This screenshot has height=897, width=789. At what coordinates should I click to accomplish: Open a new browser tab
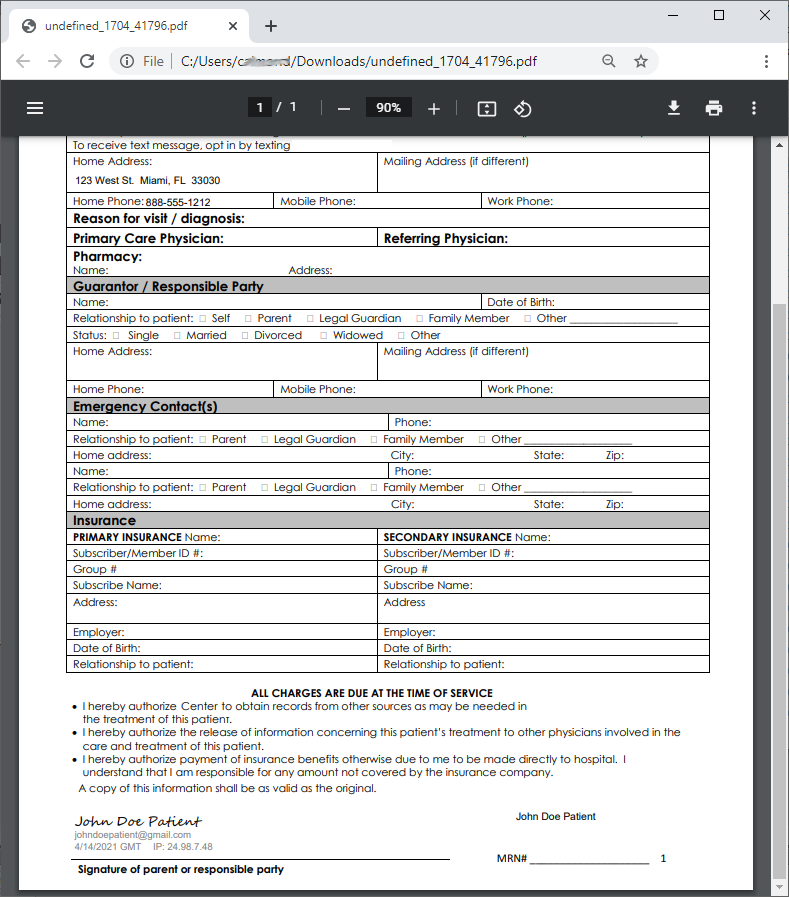coord(271,26)
